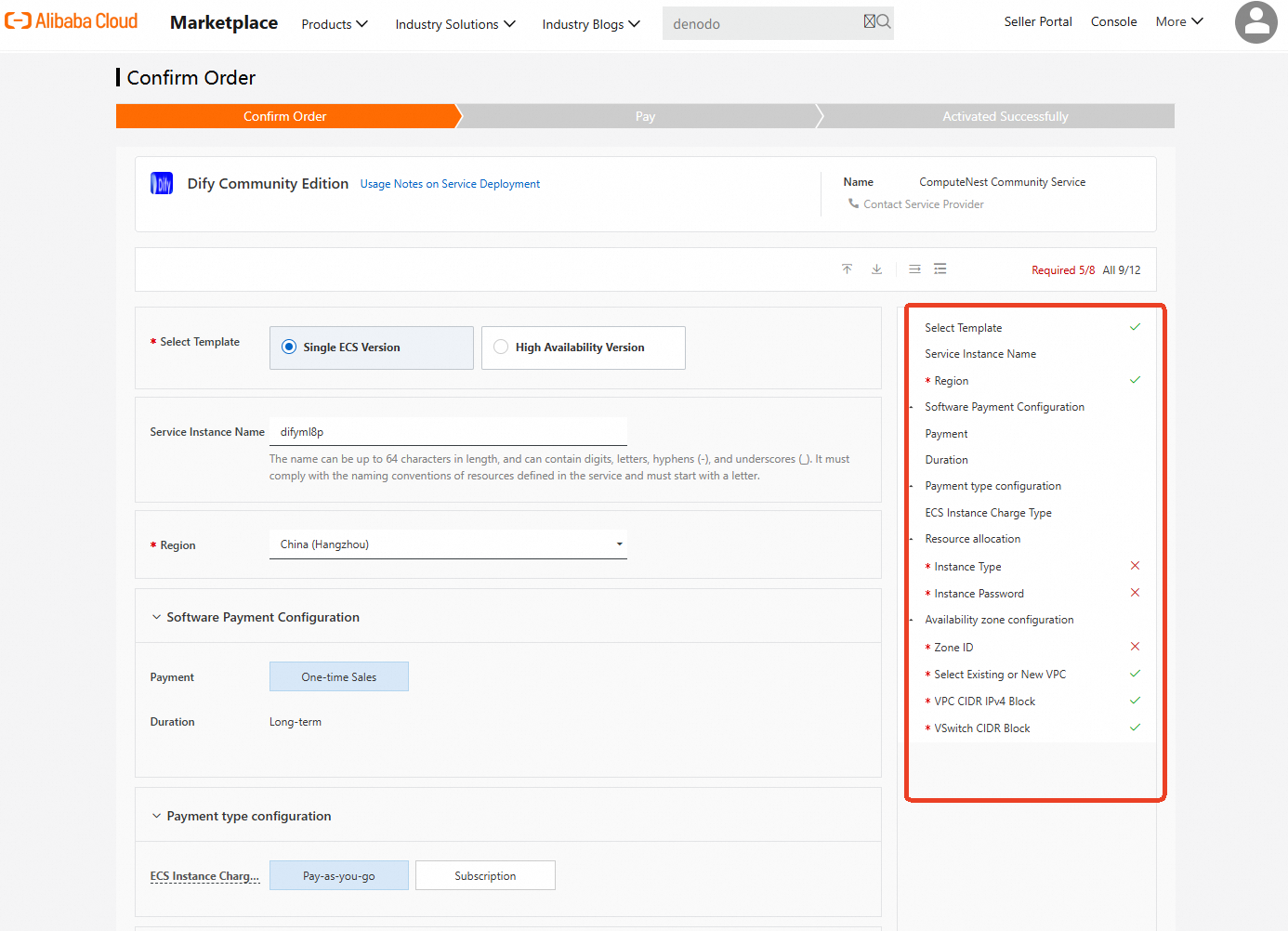Collapse Software Payment Configuration section
The height and width of the screenshot is (931, 1288).
pyautogui.click(x=156, y=617)
